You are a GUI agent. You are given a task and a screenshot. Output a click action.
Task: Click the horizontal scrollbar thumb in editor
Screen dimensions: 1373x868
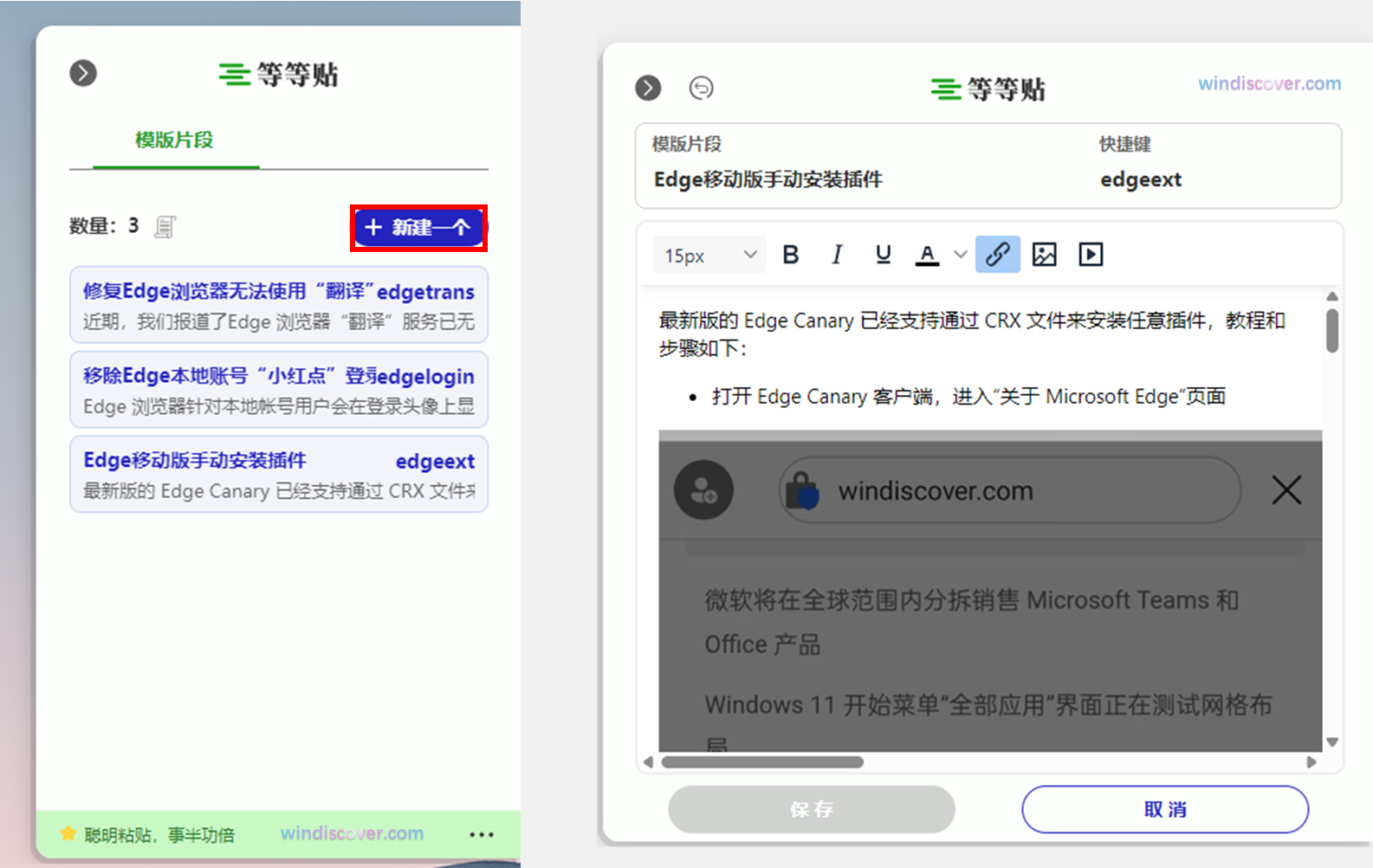(x=762, y=762)
